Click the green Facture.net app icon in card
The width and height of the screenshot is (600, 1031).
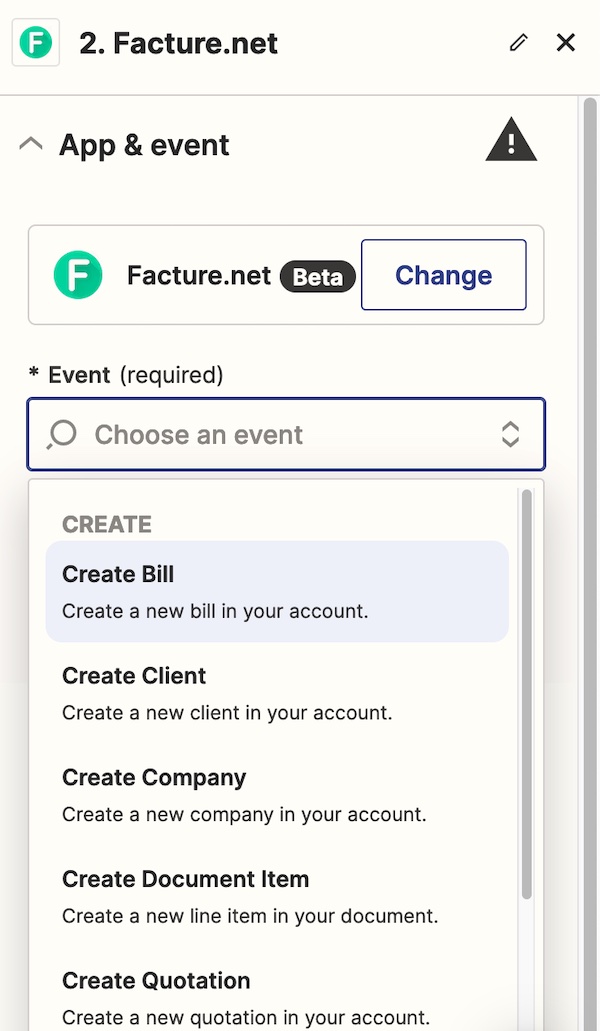click(78, 275)
